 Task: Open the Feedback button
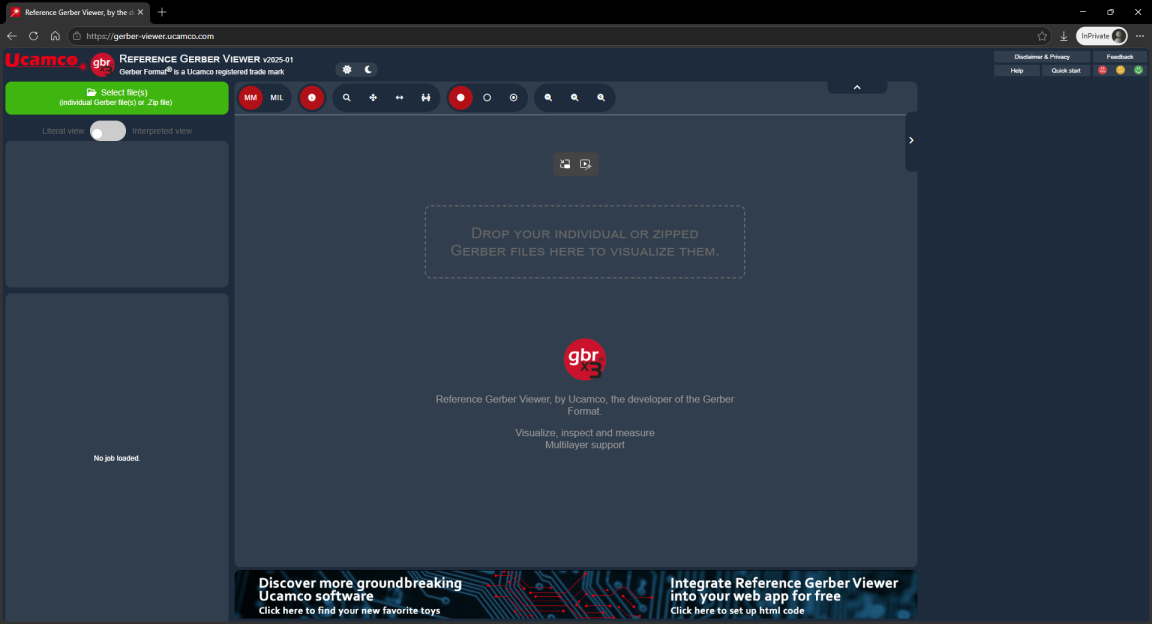1120,57
